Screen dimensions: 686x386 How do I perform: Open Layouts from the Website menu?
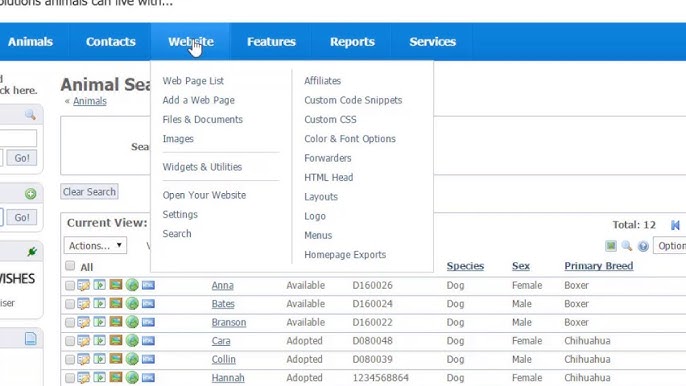(x=321, y=197)
